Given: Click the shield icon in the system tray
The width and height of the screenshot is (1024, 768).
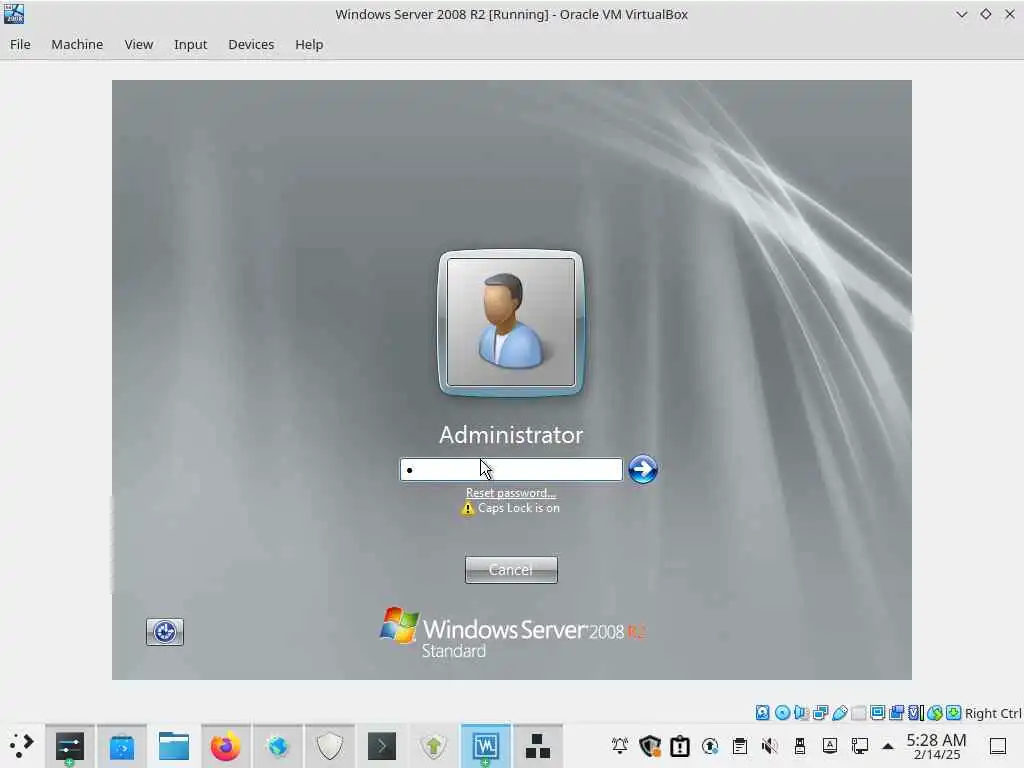Looking at the screenshot, I should [650, 746].
